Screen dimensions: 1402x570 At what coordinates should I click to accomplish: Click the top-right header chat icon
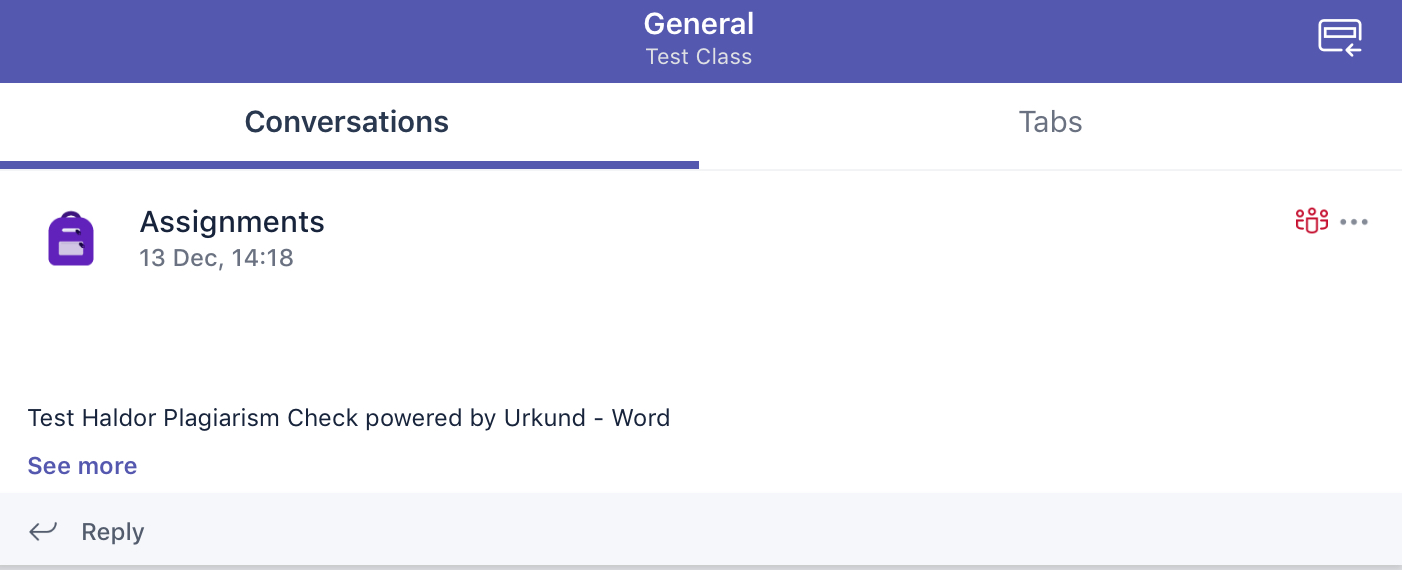point(1340,38)
